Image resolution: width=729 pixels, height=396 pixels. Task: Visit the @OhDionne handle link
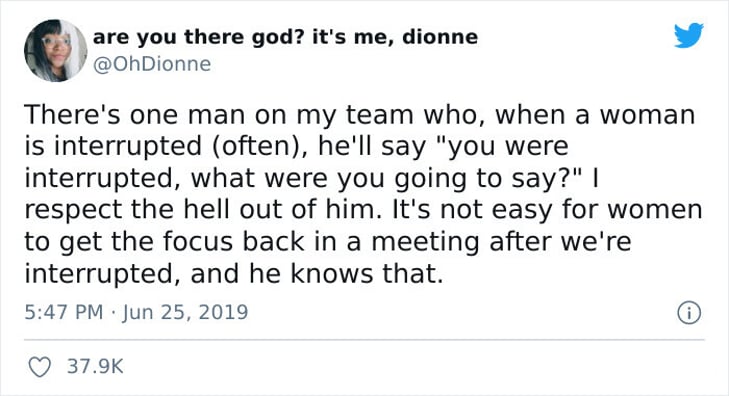pyautogui.click(x=152, y=64)
